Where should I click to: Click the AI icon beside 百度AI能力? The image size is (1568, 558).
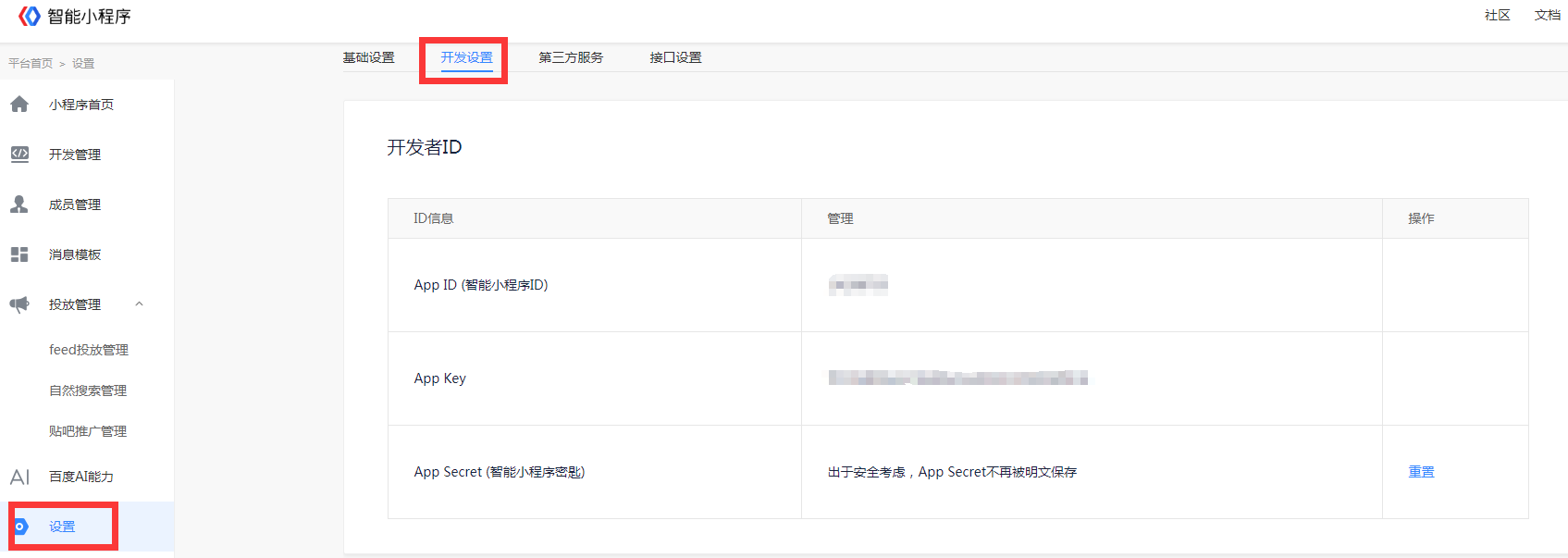click(19, 477)
